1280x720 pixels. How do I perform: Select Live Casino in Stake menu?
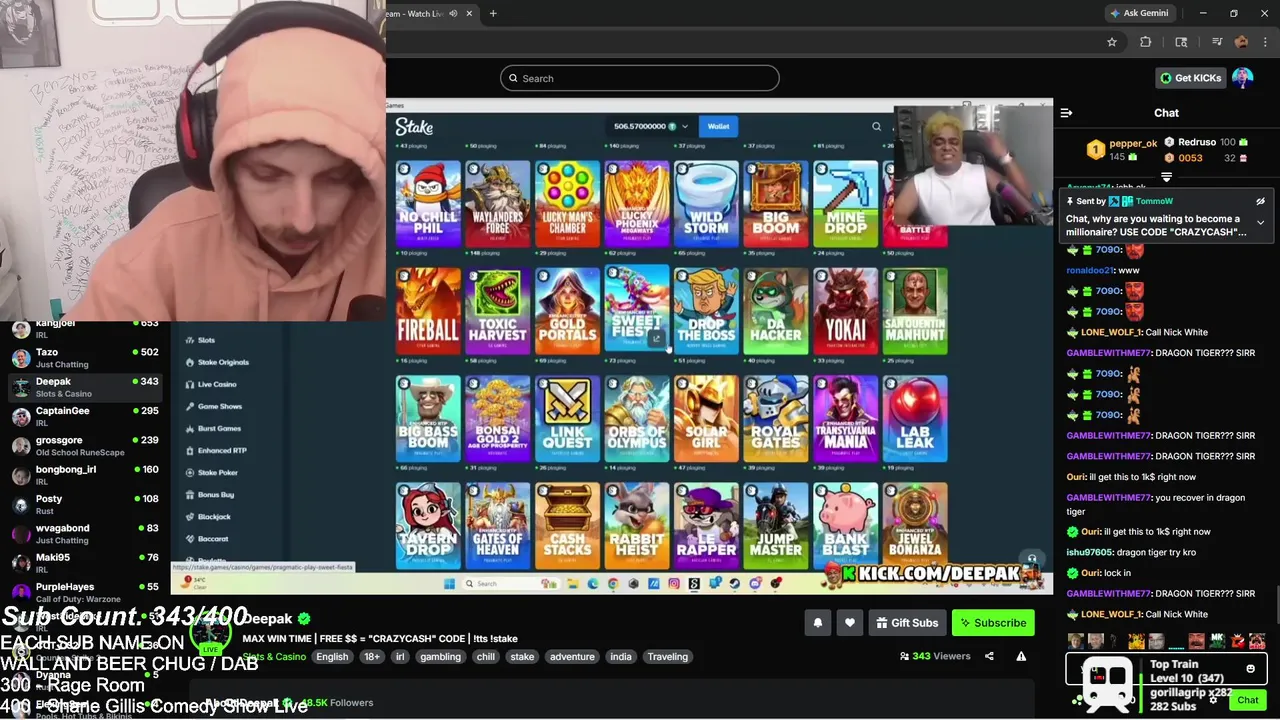coord(216,384)
